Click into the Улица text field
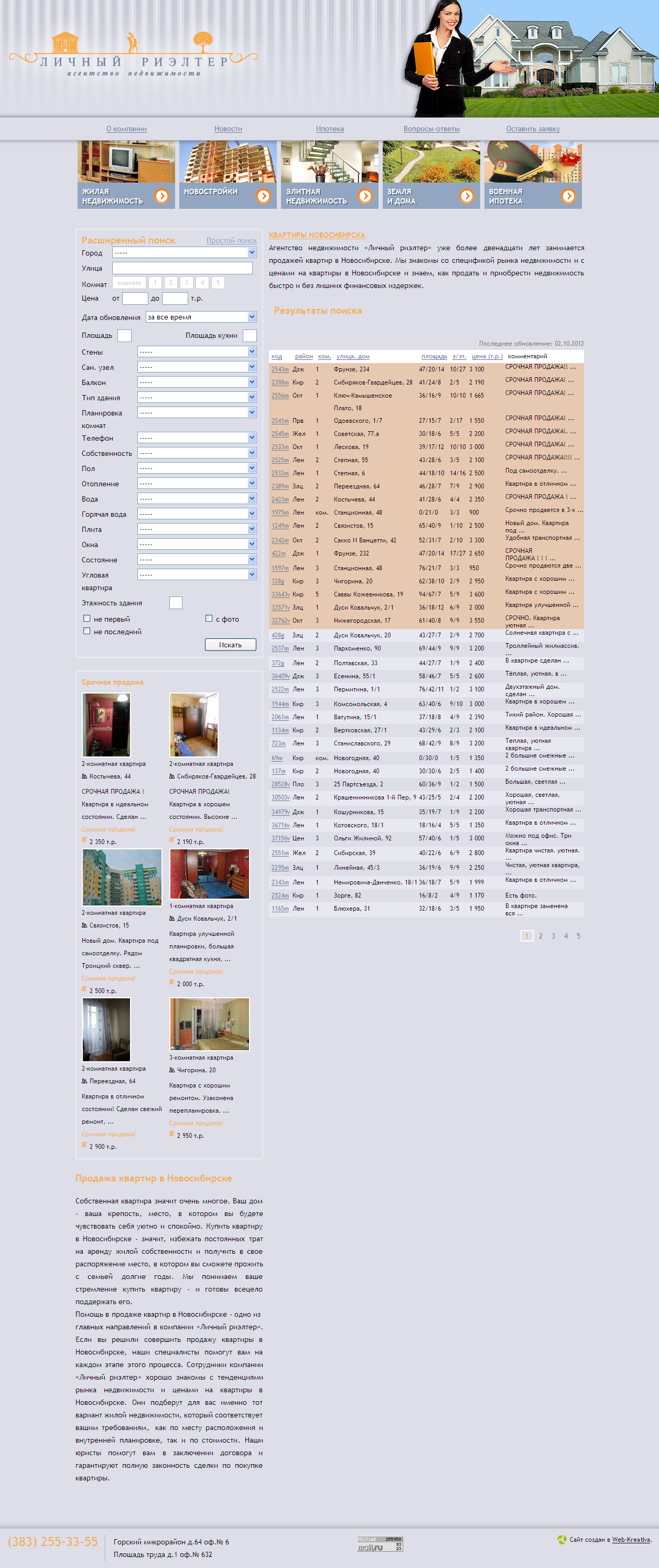659x1568 pixels. coord(182,268)
